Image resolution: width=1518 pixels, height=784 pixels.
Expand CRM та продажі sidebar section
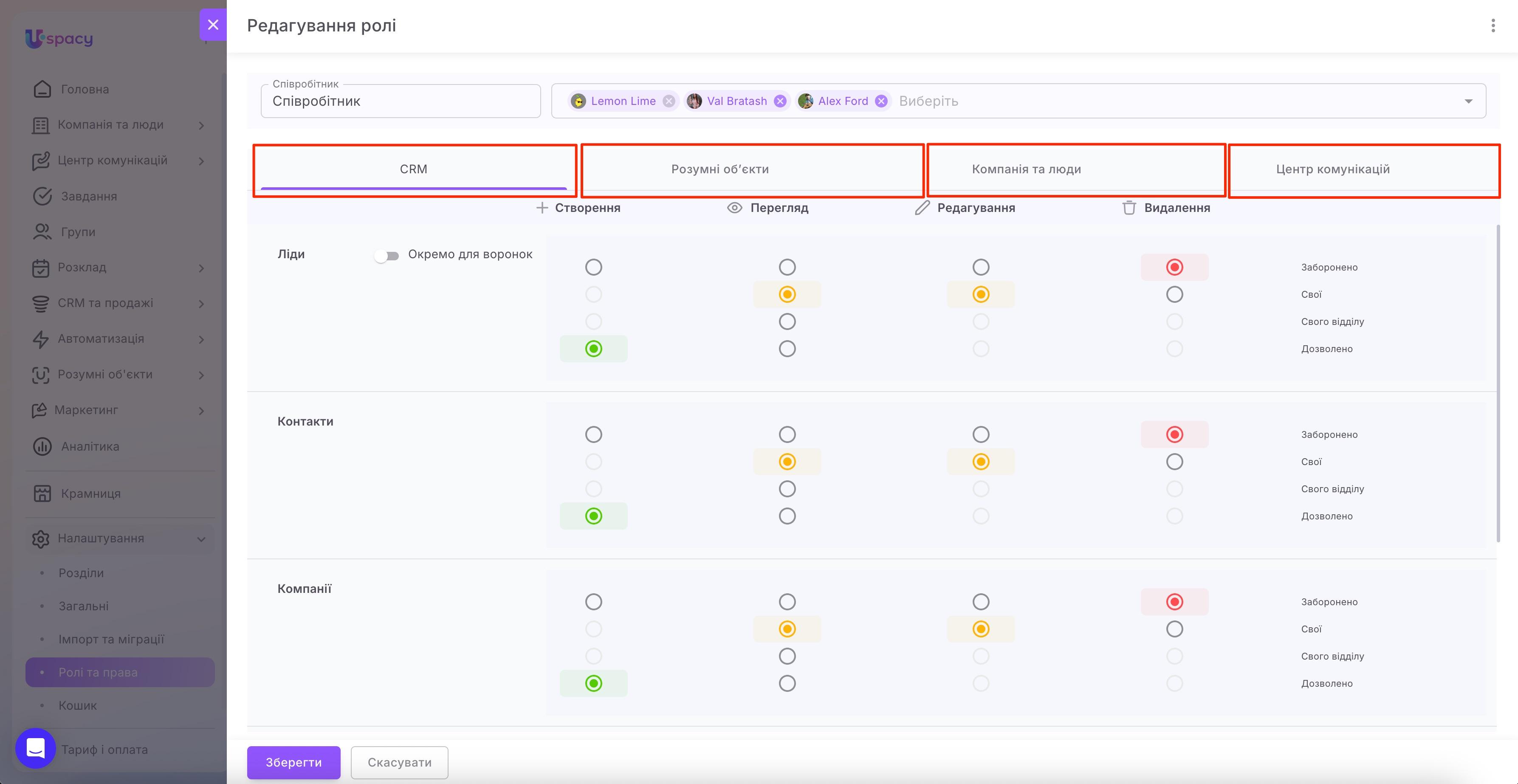(x=201, y=303)
